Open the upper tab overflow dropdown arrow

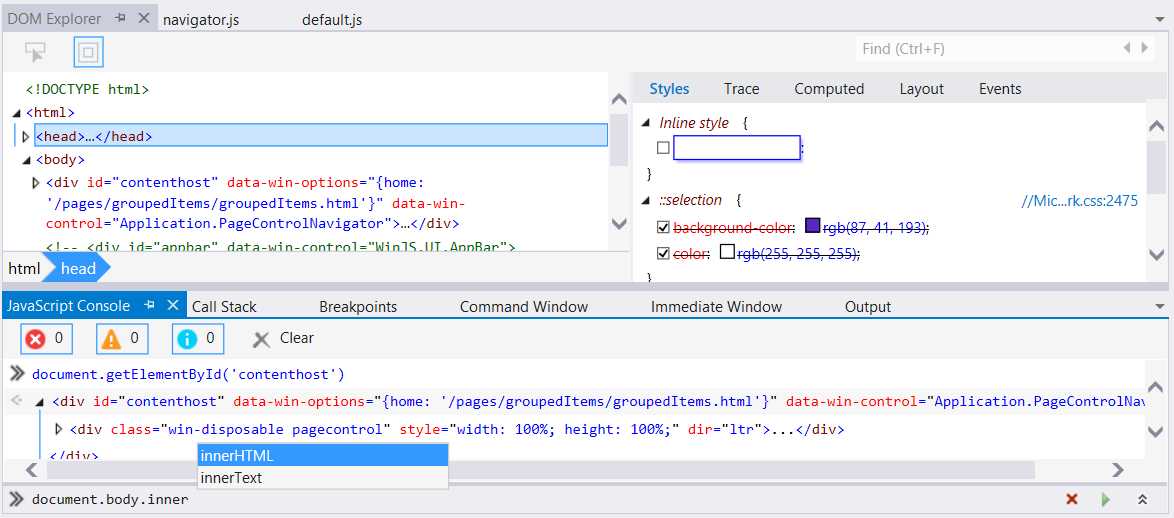1161,19
